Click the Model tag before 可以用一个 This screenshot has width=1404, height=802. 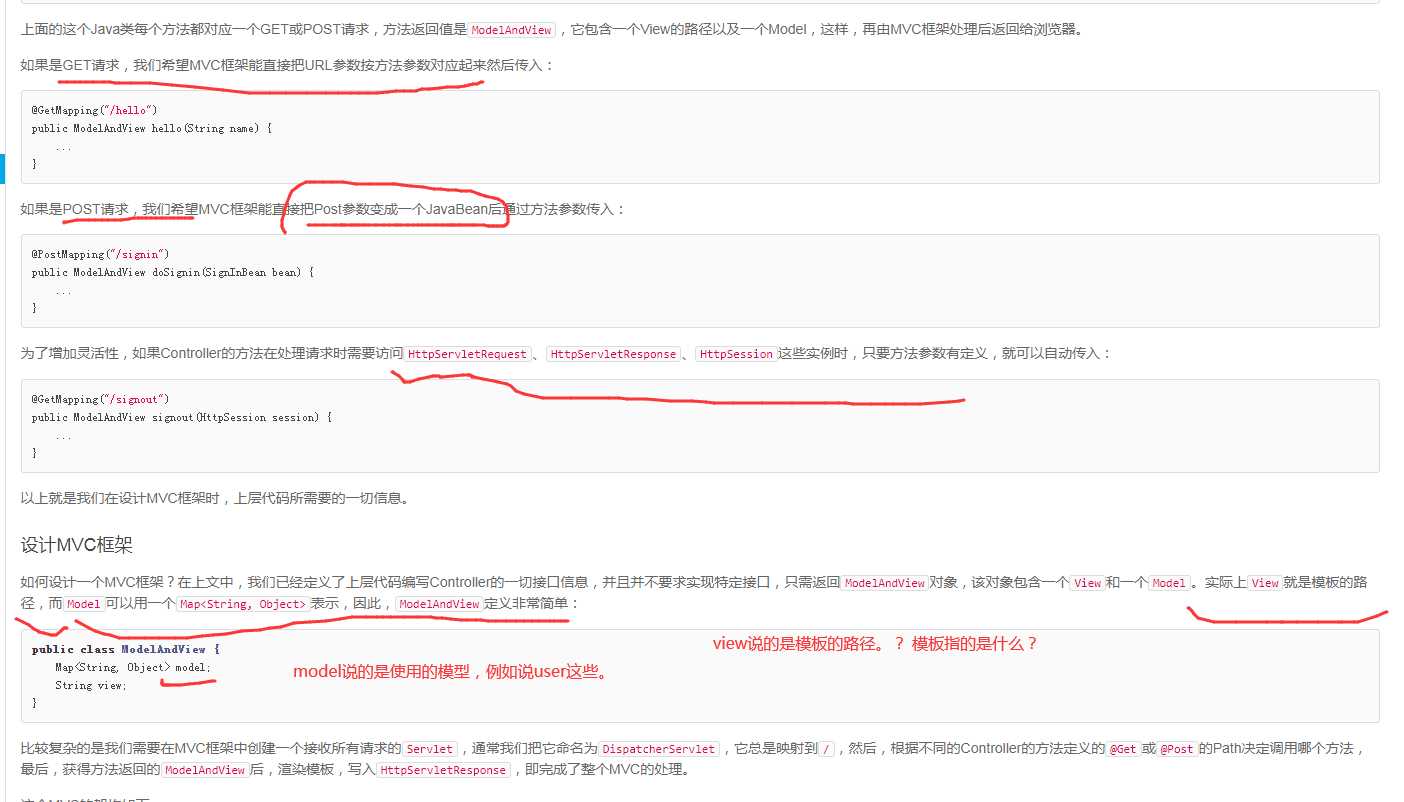[83, 604]
